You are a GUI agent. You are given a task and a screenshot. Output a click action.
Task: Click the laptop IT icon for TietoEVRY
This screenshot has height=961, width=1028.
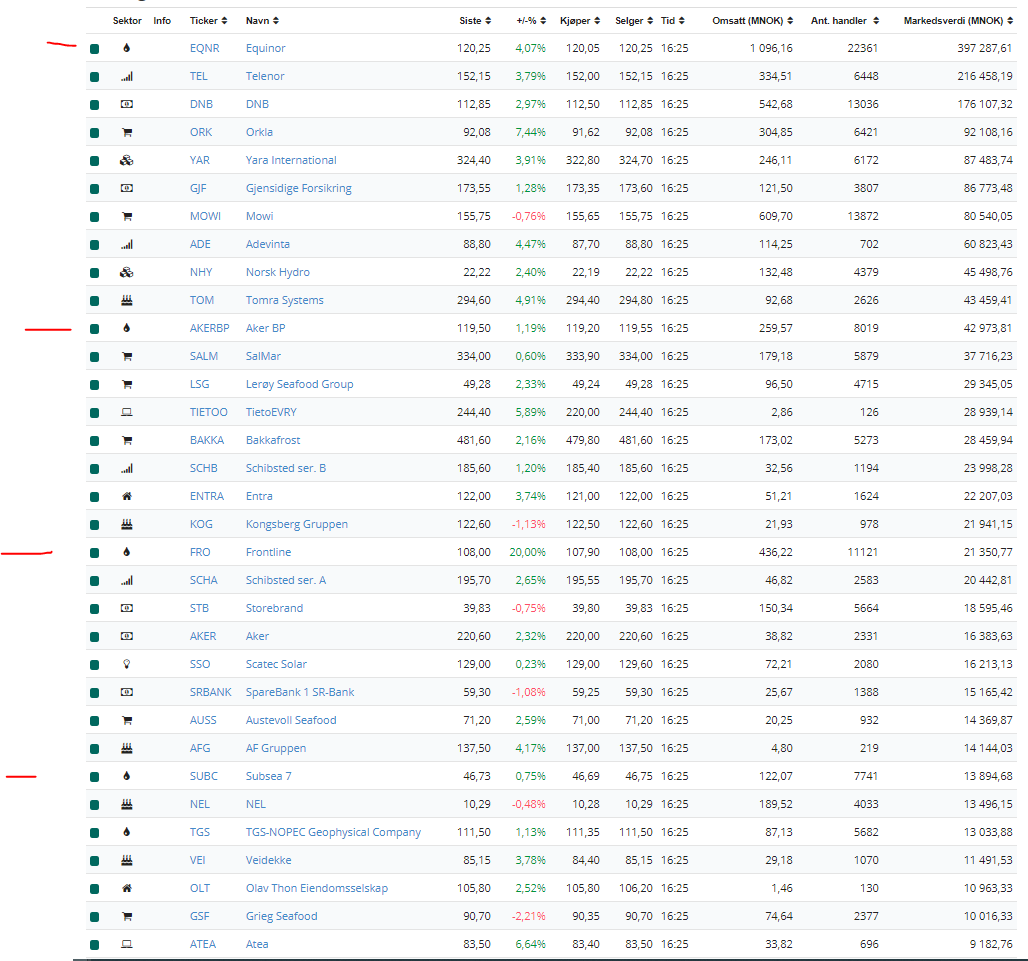click(127, 412)
